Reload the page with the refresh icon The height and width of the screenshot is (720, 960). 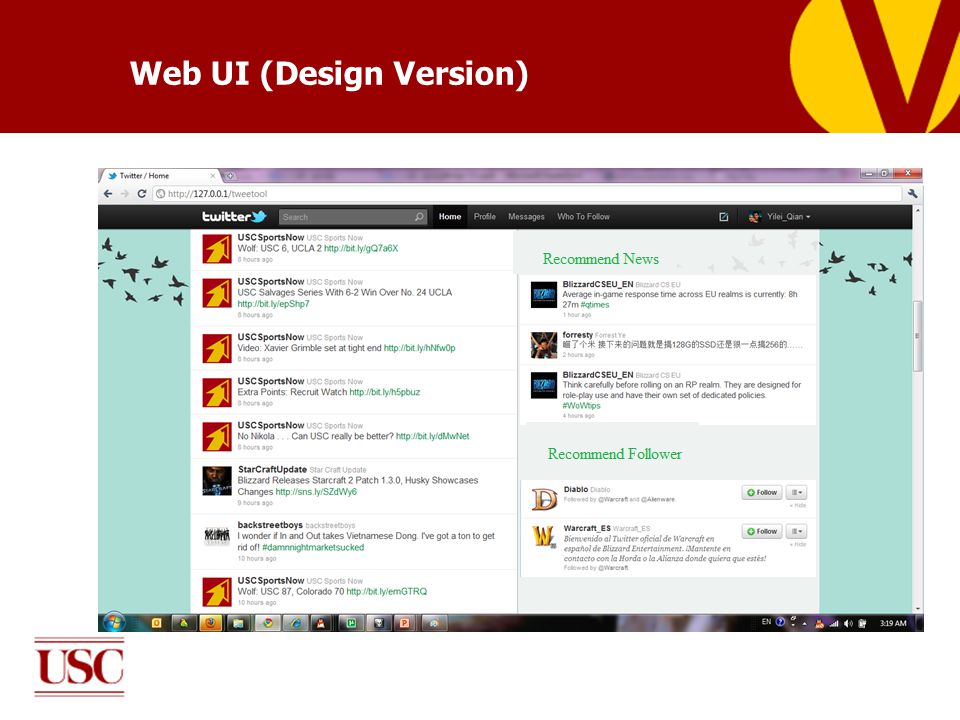tap(141, 193)
